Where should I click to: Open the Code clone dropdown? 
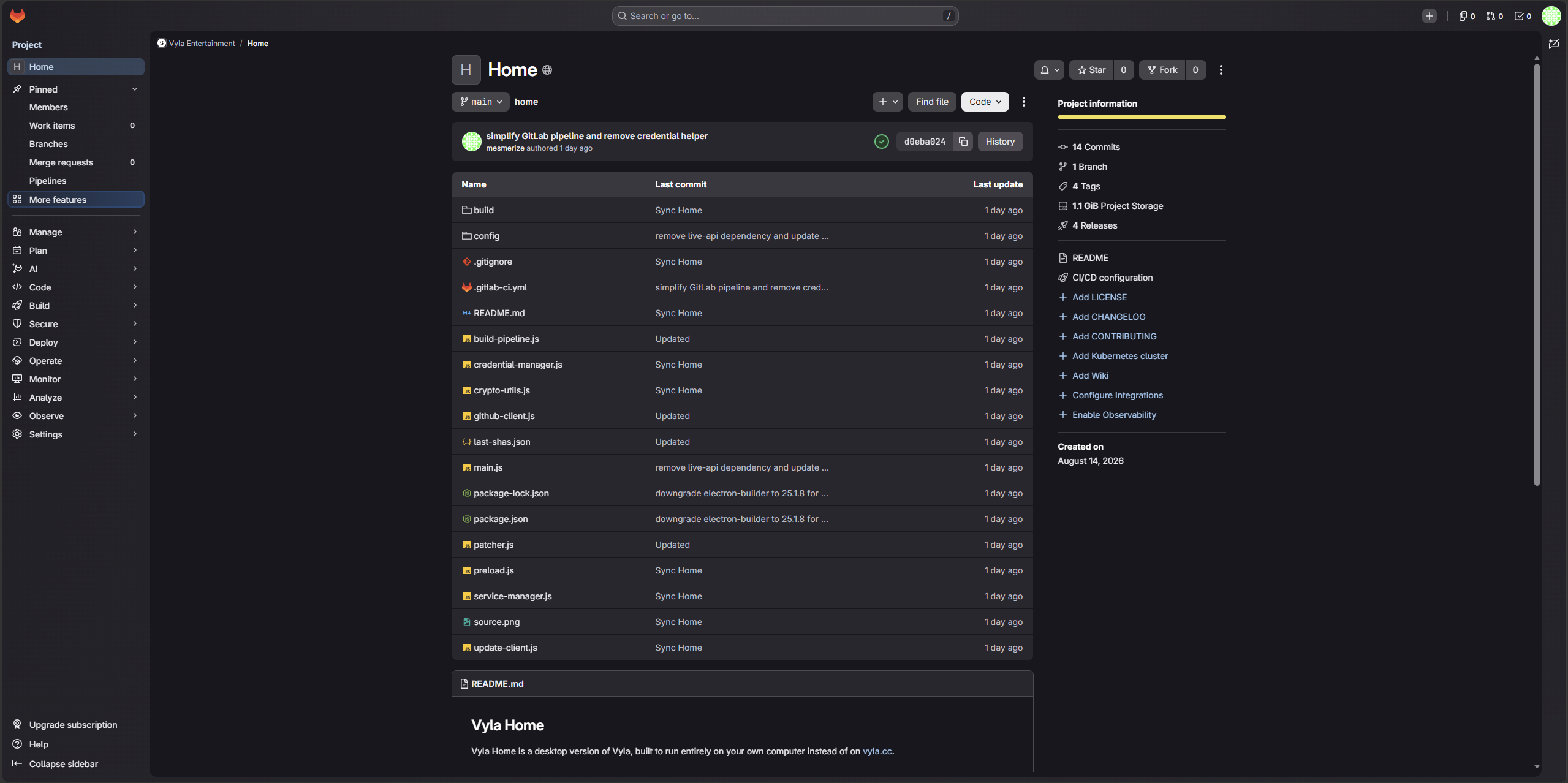click(x=985, y=102)
